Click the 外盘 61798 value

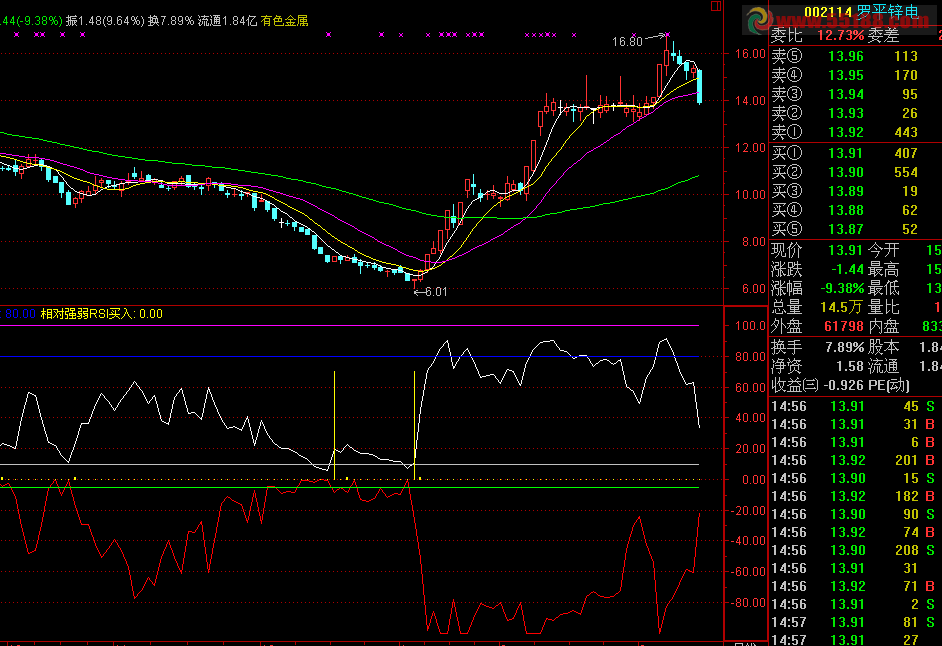click(845, 326)
